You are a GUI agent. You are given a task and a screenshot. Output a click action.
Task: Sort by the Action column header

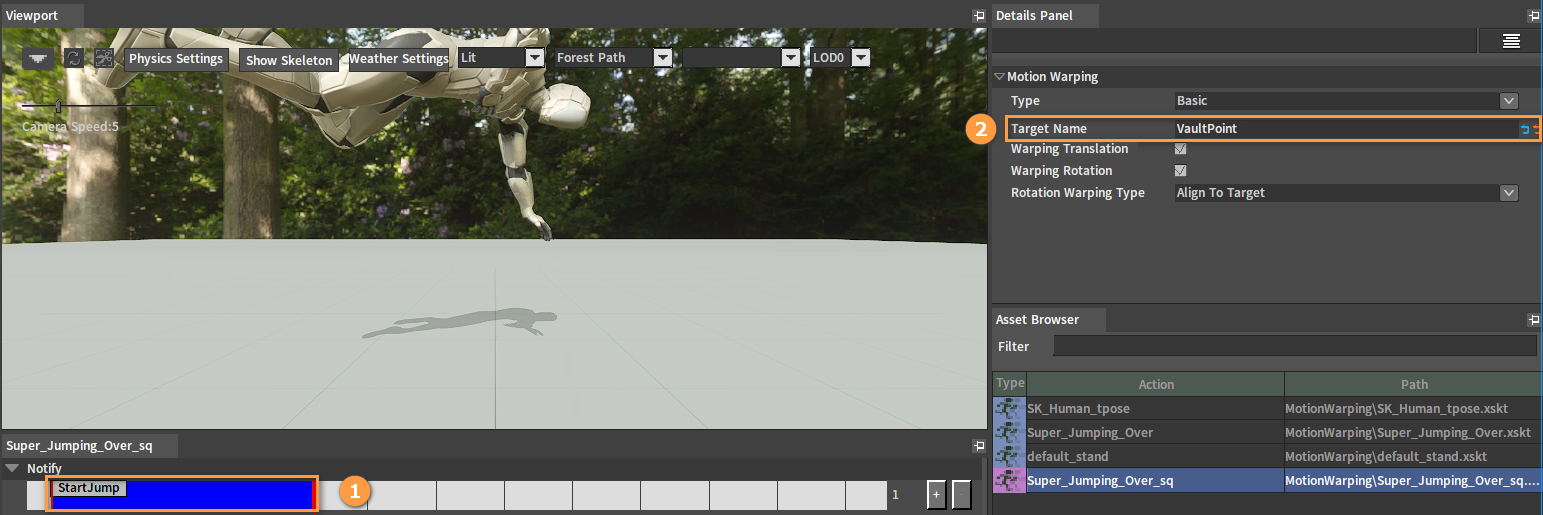(x=1156, y=384)
